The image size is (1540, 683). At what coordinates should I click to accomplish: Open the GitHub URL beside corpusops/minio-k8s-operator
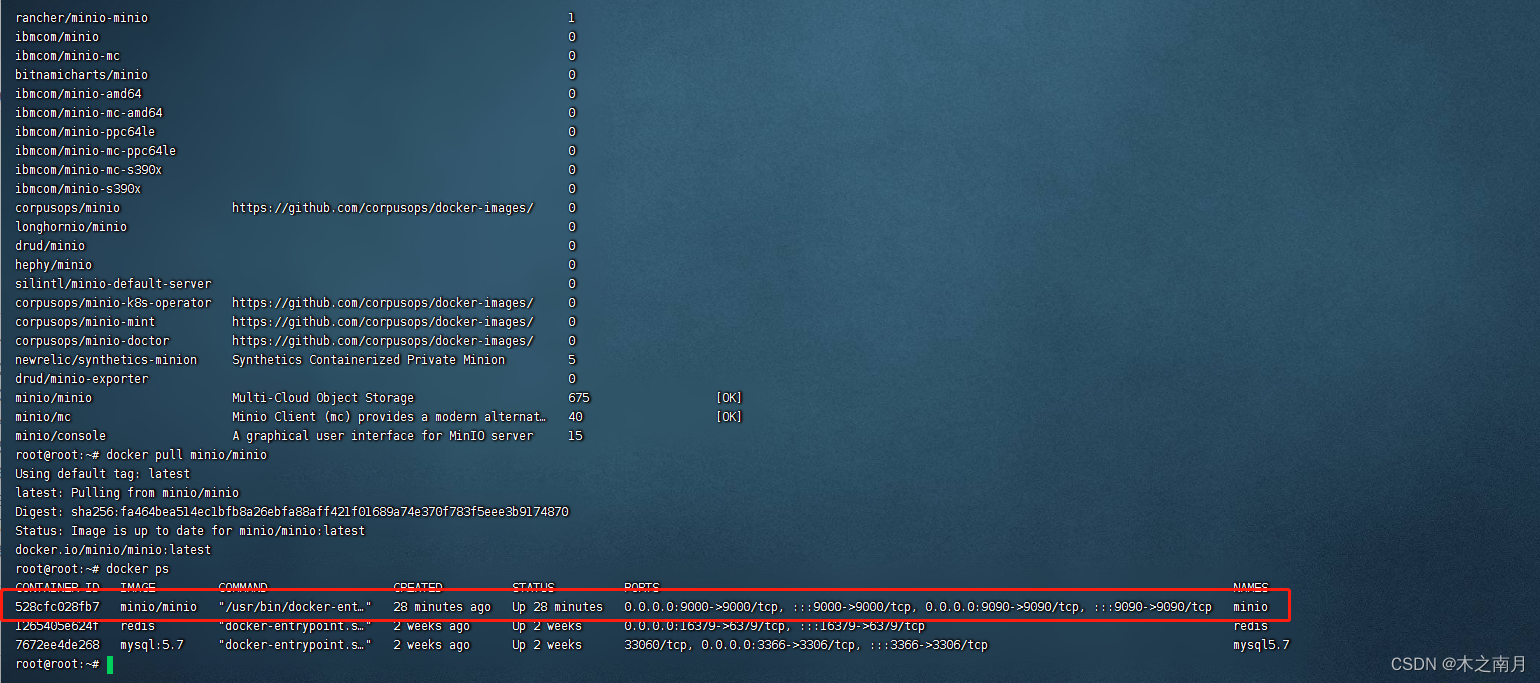point(383,303)
